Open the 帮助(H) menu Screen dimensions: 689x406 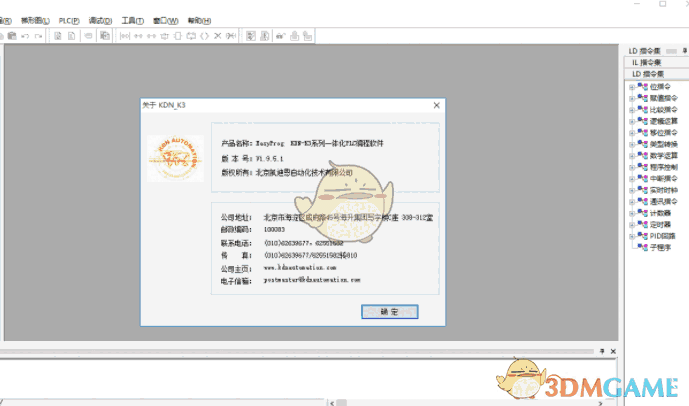(199, 21)
